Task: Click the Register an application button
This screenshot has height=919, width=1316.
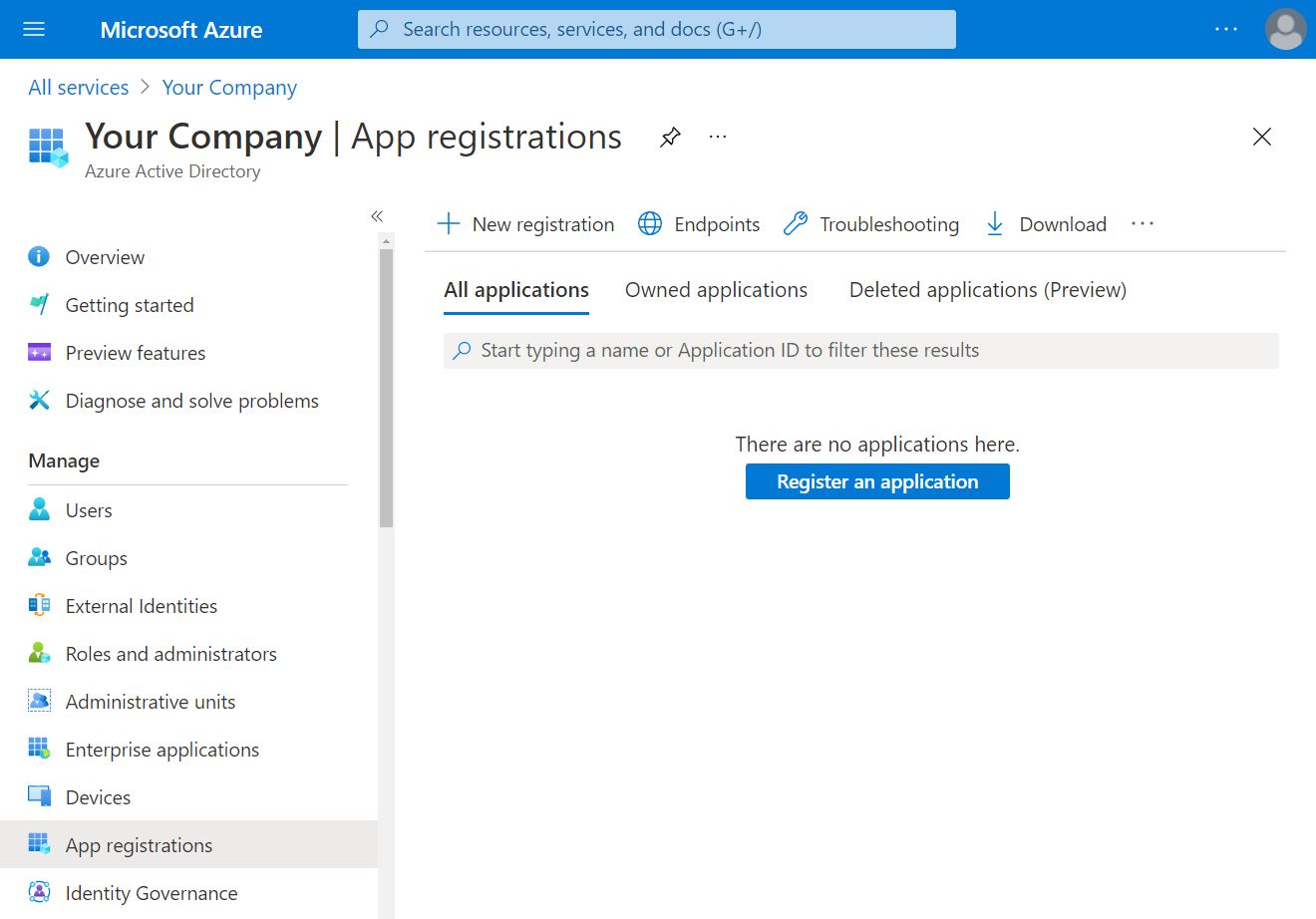Action: click(877, 481)
